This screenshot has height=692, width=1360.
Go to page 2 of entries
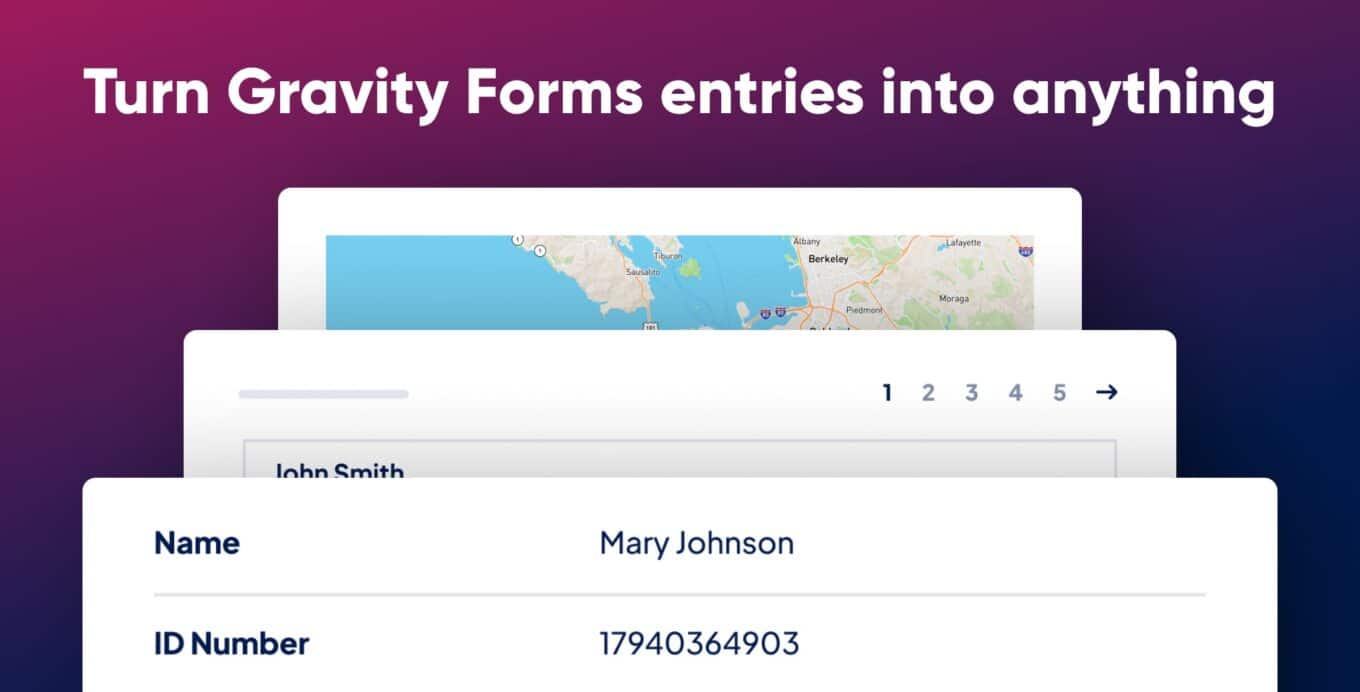928,393
